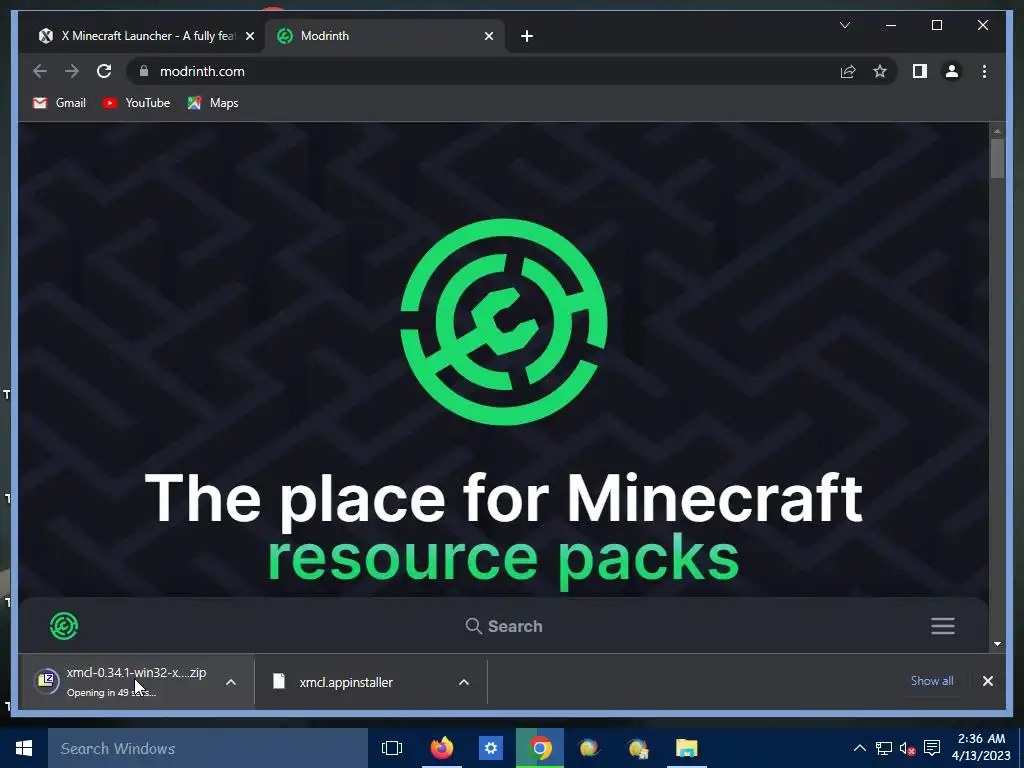Open the Modrinth hamburger menu
The image size is (1024, 768).
tap(942, 626)
